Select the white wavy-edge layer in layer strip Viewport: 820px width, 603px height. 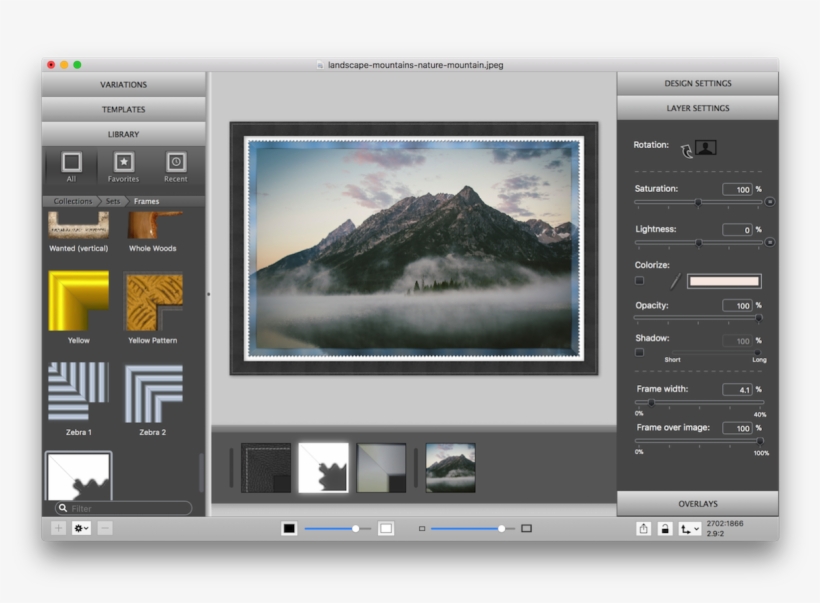[x=323, y=468]
